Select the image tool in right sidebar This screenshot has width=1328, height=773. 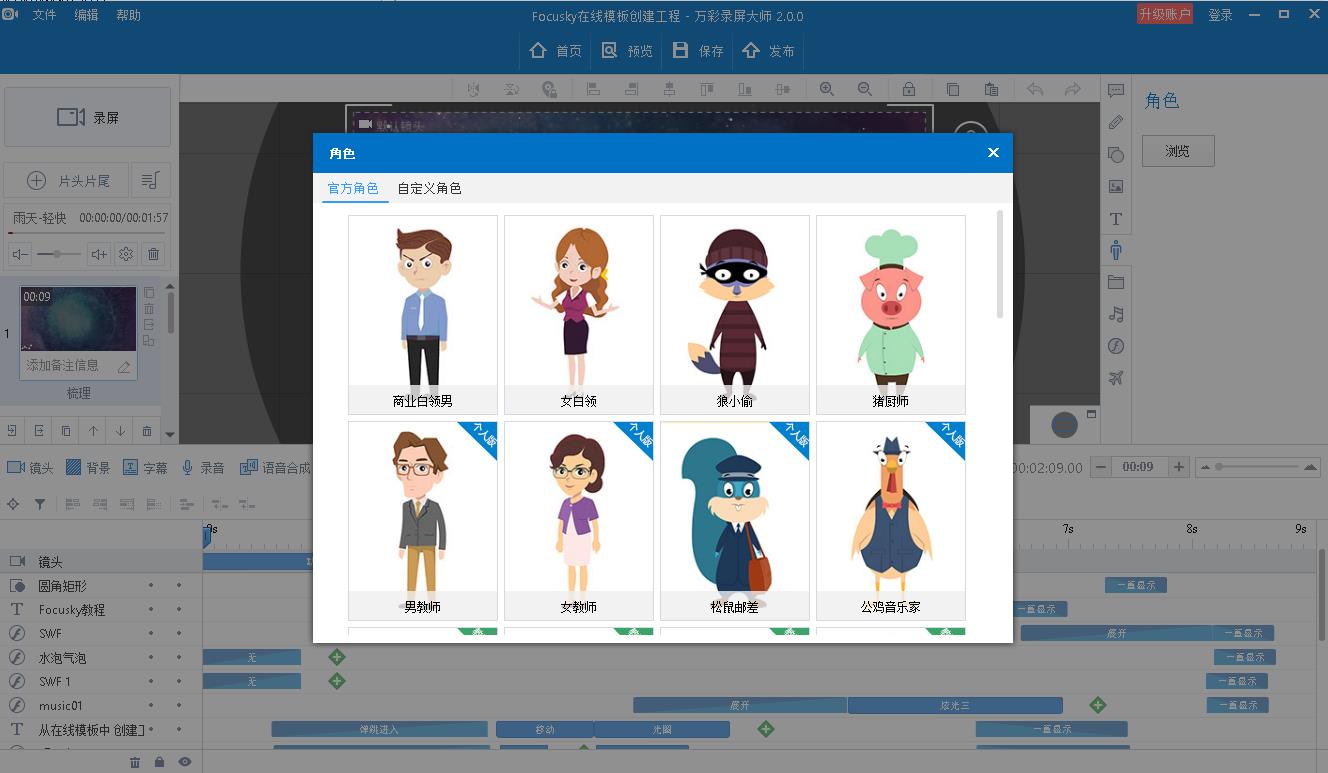tap(1116, 187)
